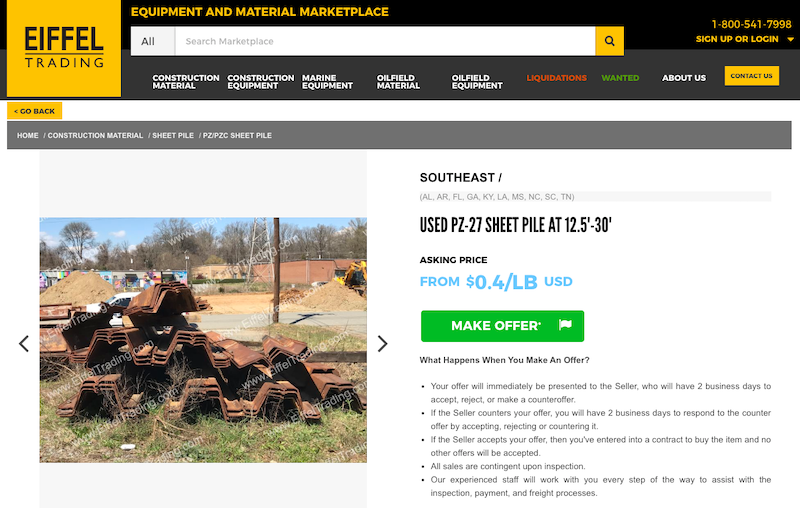Open Oilfield Material menu
The image size is (800, 508).
[x=398, y=82]
